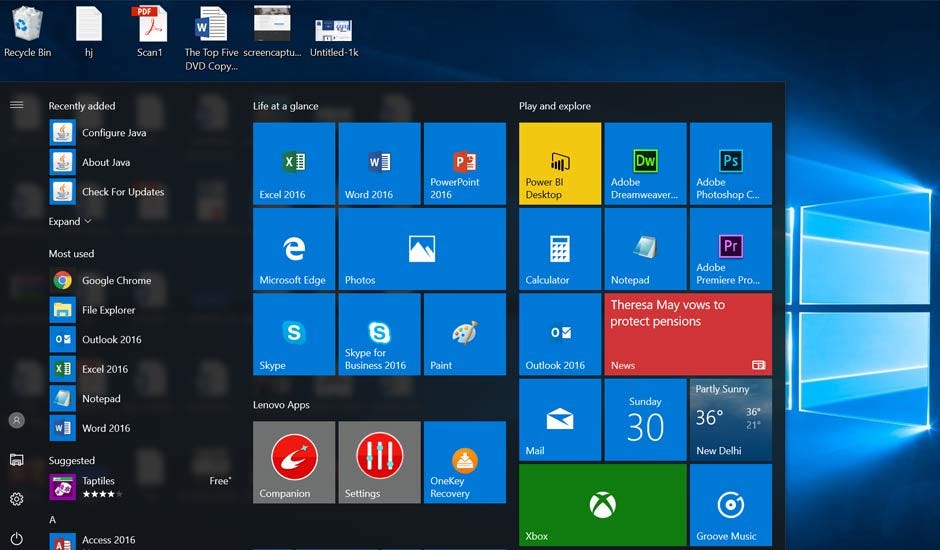940x550 pixels.
Task: Launch the PowerPoint 2016 tile
Action: coord(464,163)
